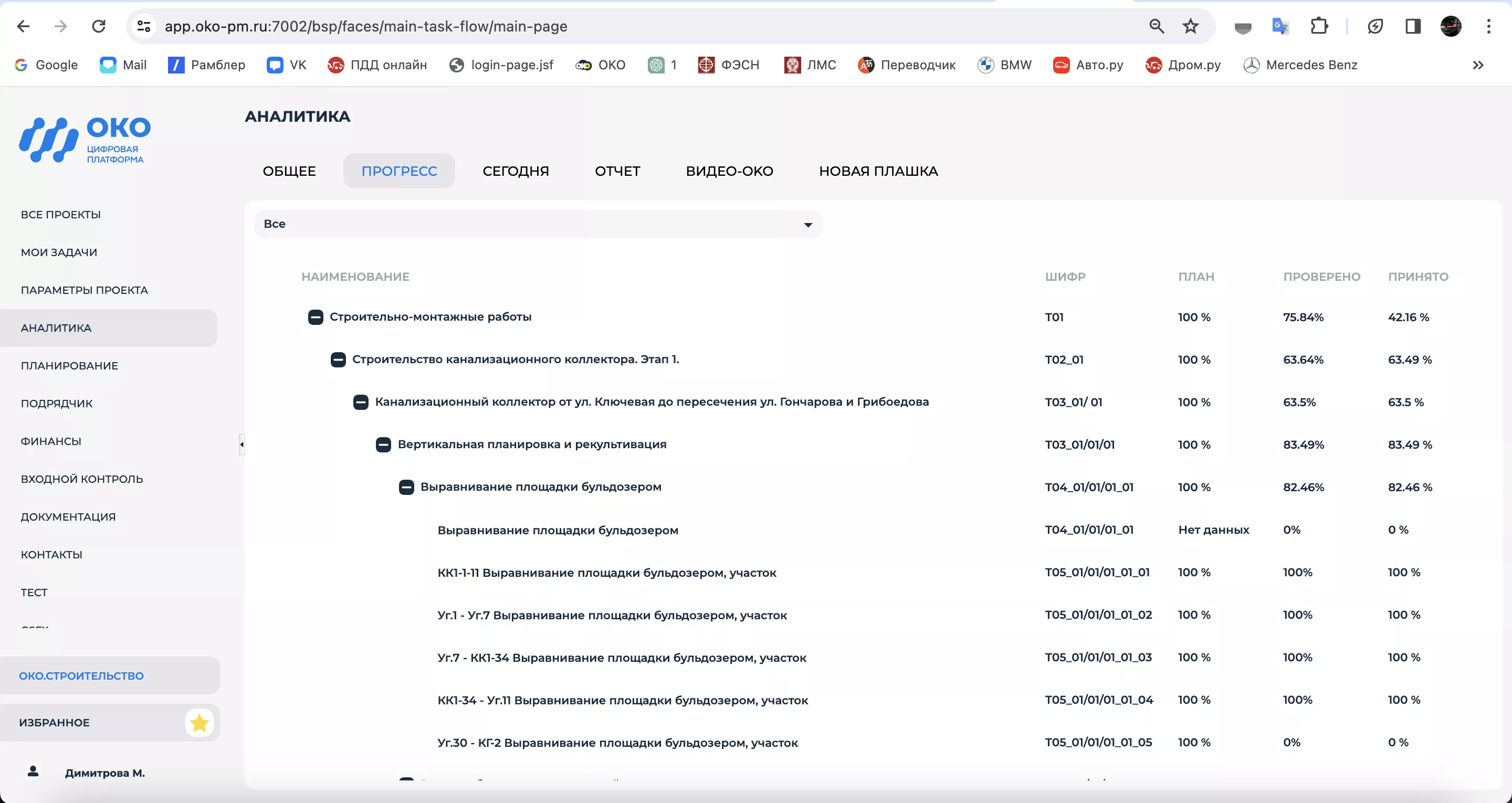Click the user profile icon near Димитрова М.
Viewport: 1512px width, 803px height.
(x=33, y=773)
